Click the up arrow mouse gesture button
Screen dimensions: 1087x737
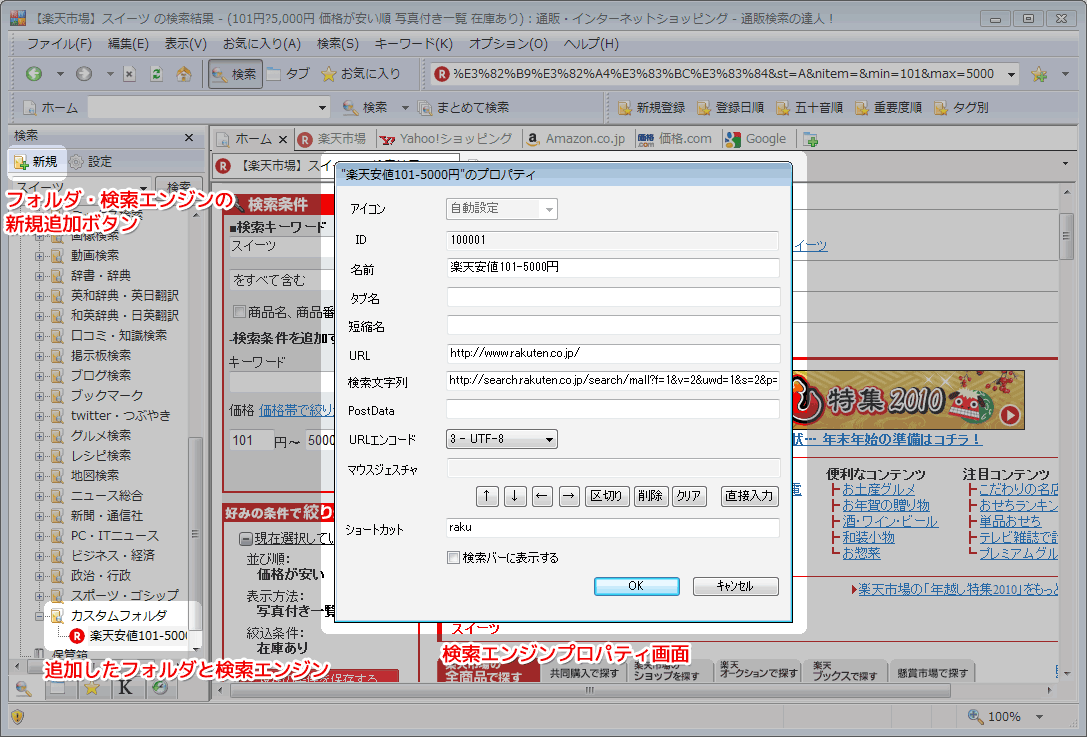pyautogui.click(x=487, y=496)
